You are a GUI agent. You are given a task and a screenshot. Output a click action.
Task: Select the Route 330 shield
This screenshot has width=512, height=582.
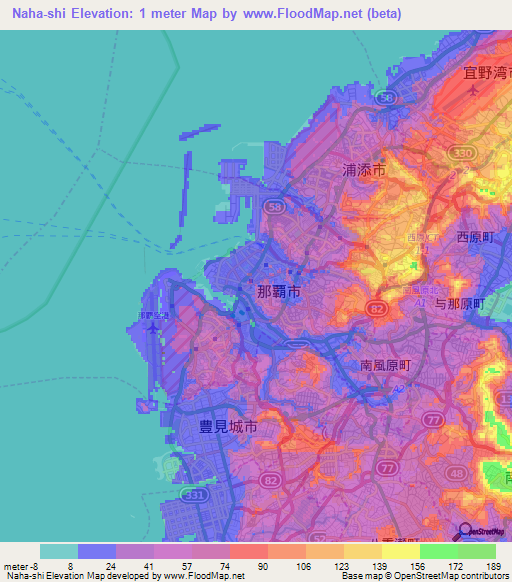point(462,153)
